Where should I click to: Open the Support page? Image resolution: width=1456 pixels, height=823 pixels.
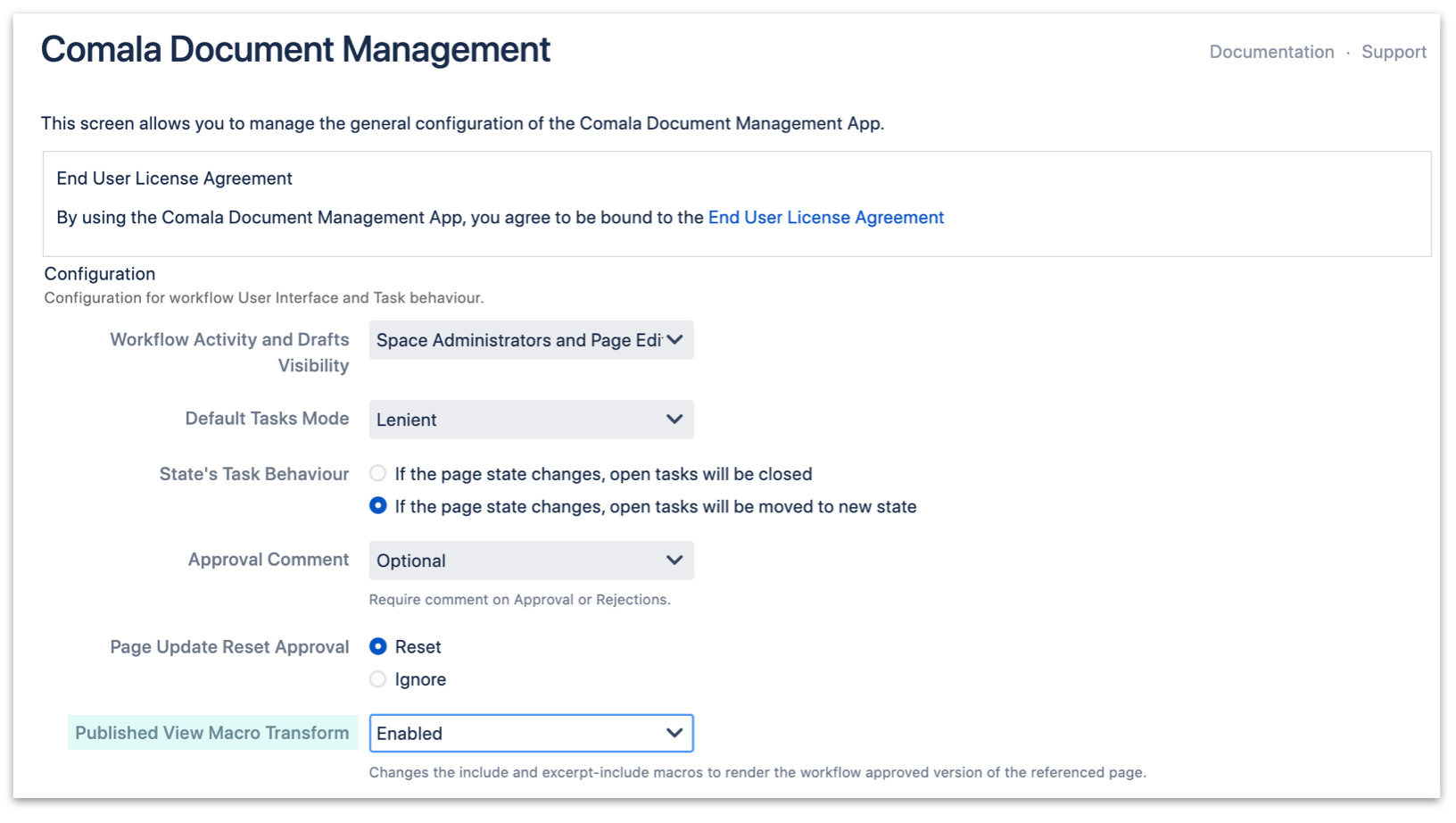(1394, 52)
